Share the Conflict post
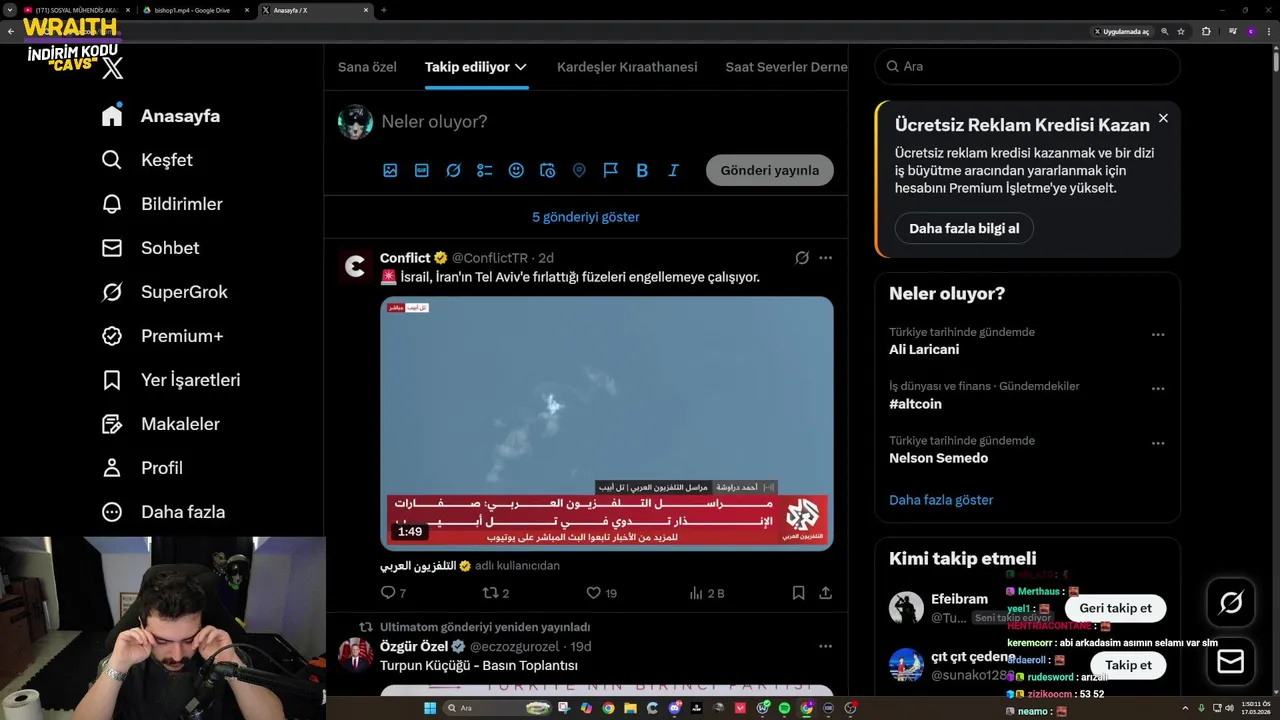 pyautogui.click(x=825, y=593)
